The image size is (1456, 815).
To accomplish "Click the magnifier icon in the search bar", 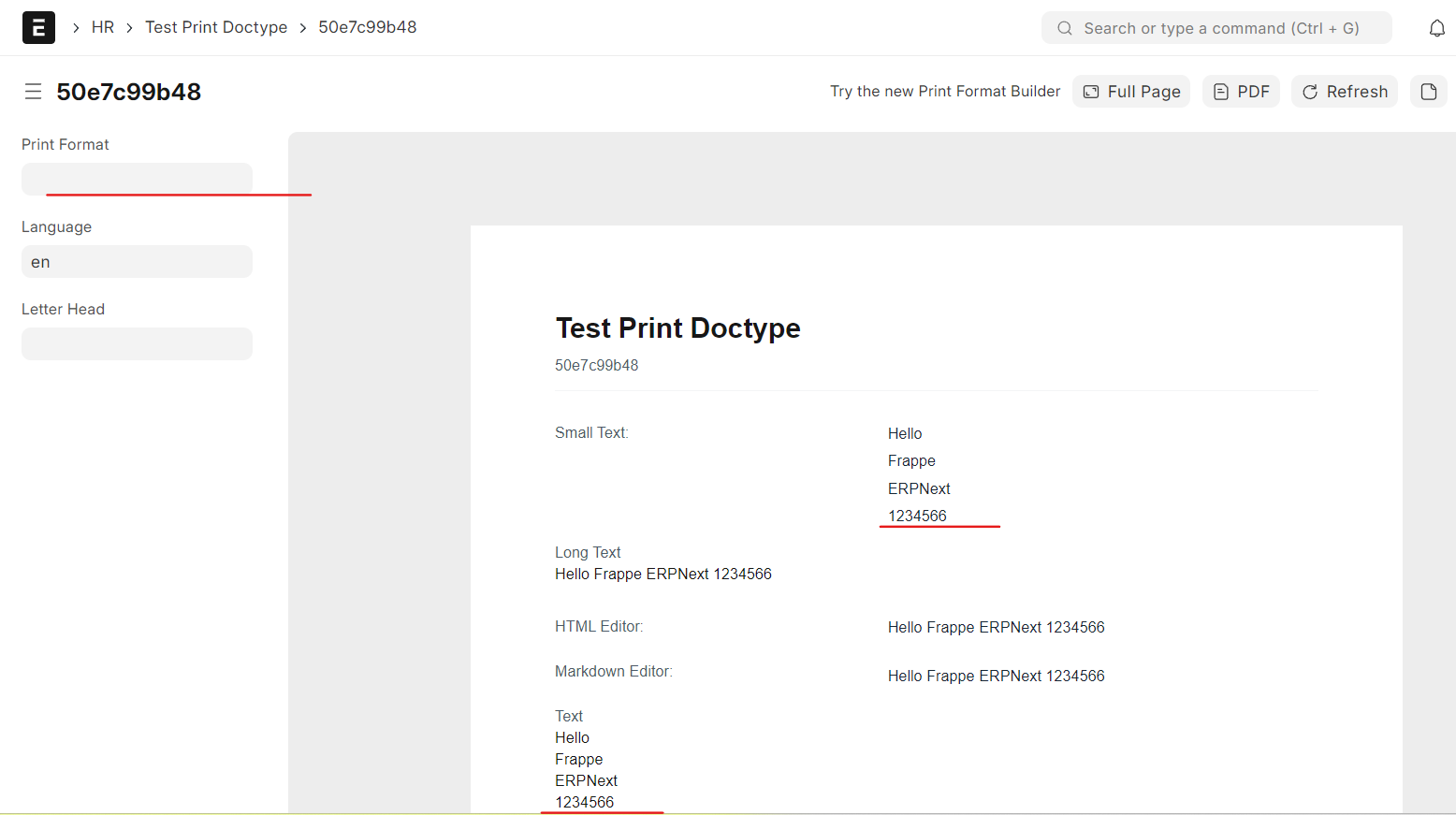I will [x=1064, y=27].
